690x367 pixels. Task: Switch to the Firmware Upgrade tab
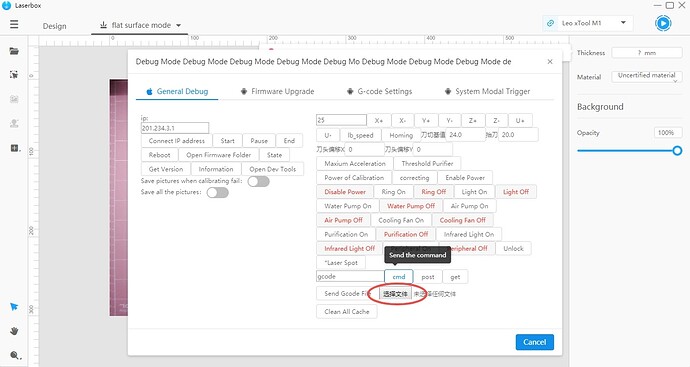(277, 92)
